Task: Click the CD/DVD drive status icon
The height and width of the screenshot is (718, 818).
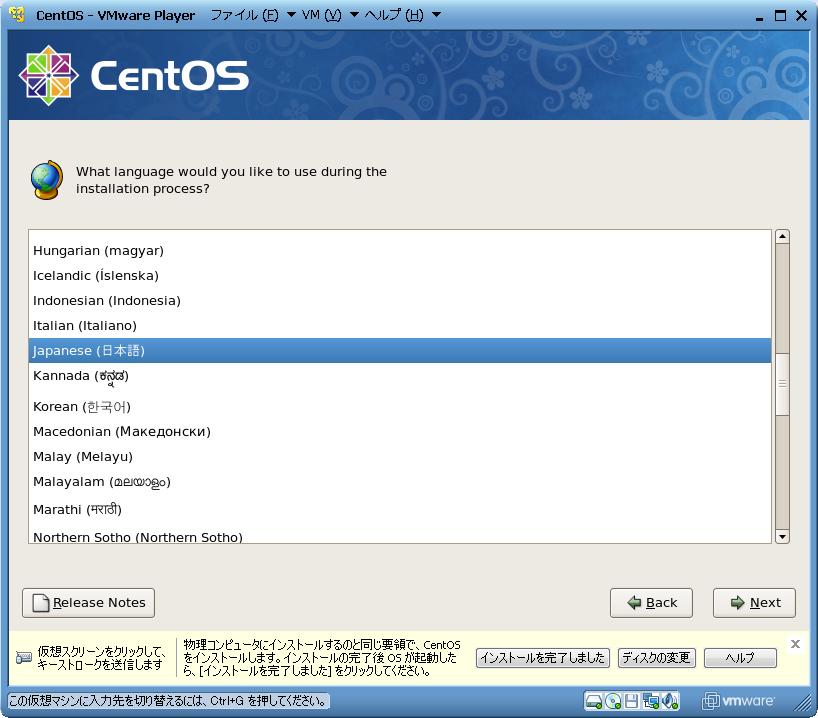Action: [613, 701]
